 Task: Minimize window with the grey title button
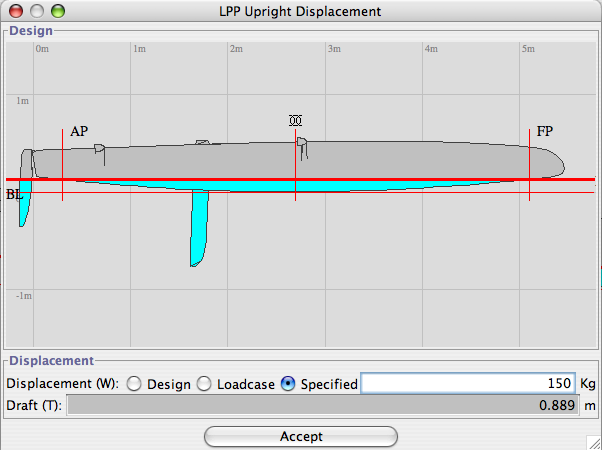(x=37, y=11)
